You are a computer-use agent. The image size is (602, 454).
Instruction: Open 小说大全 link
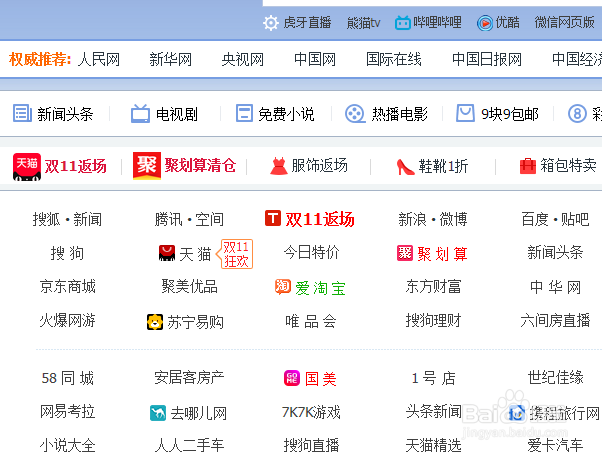[x=68, y=446]
